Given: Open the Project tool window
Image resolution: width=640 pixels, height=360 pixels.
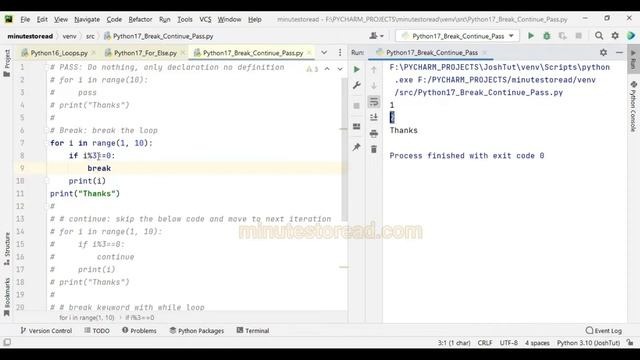Looking at the screenshot, I should [7, 63].
